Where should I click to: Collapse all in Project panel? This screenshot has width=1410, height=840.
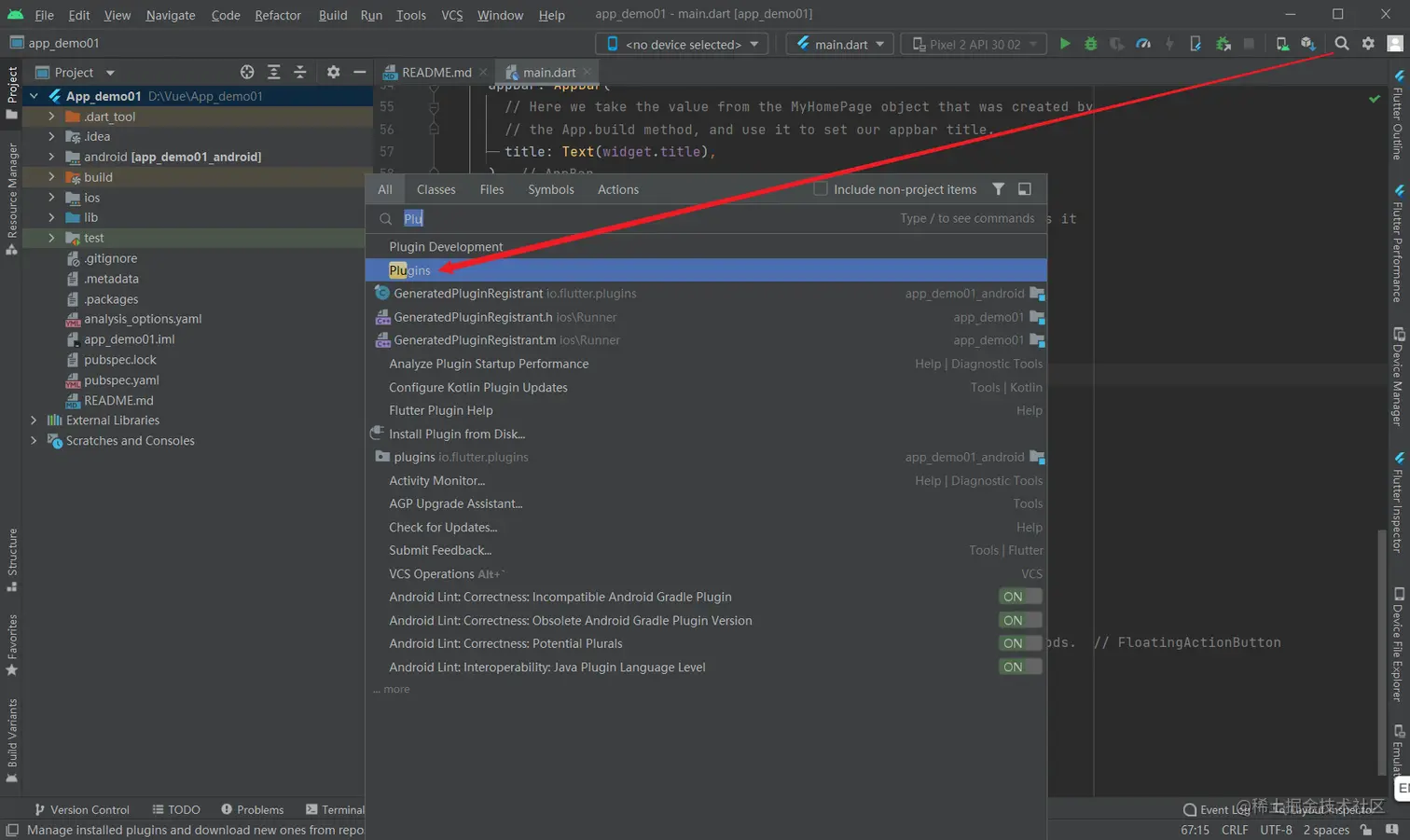299,72
